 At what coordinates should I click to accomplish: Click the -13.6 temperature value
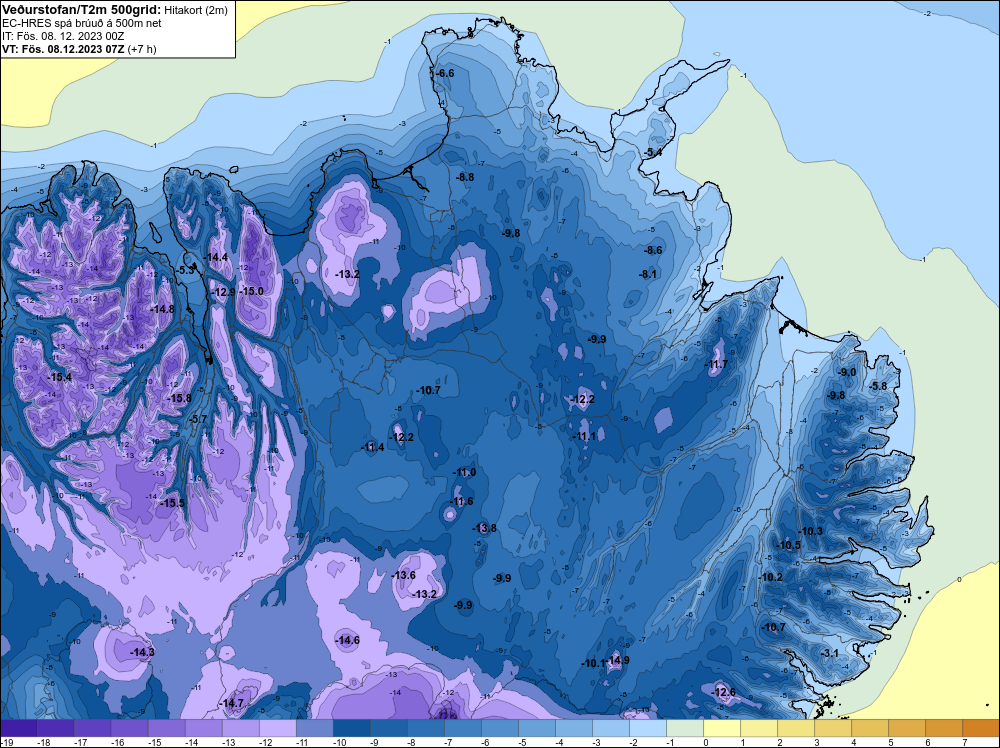pos(404,575)
